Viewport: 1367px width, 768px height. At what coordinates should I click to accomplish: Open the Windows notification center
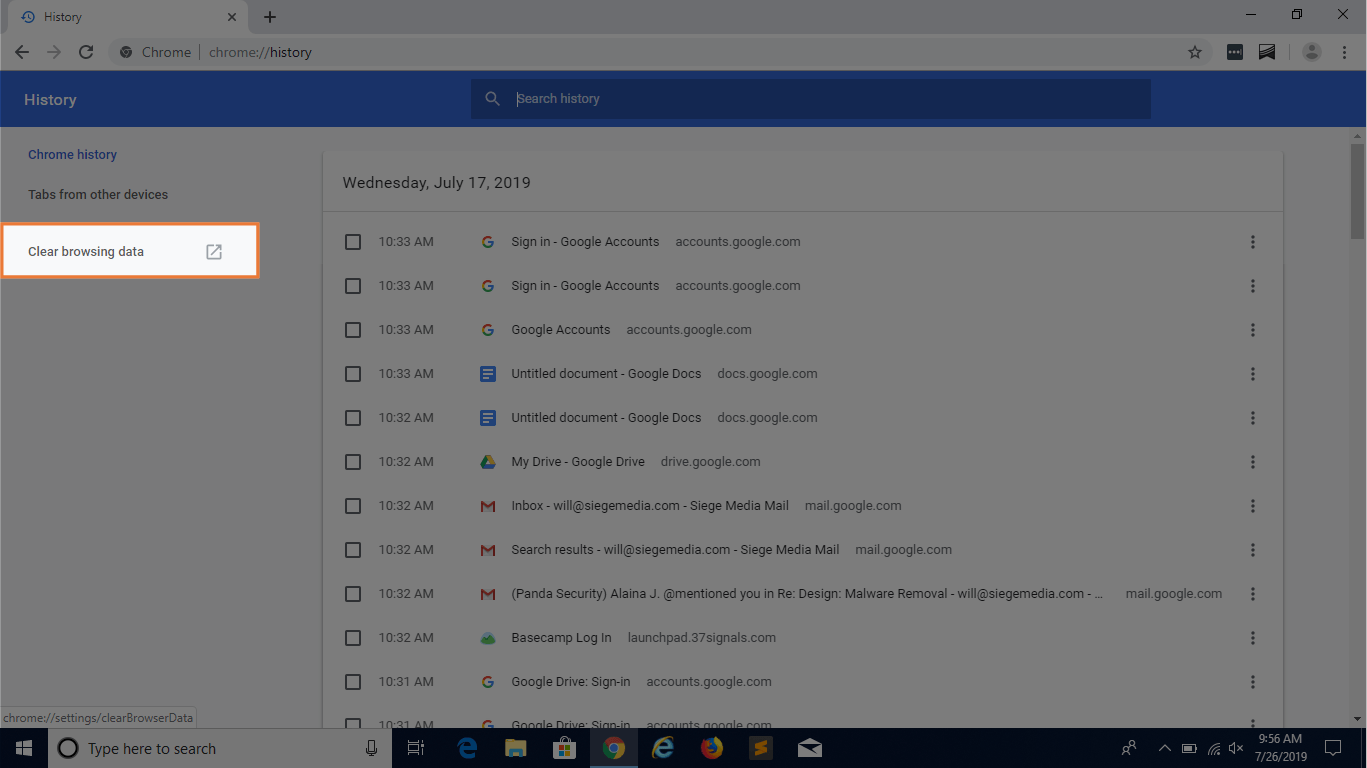tap(1332, 748)
